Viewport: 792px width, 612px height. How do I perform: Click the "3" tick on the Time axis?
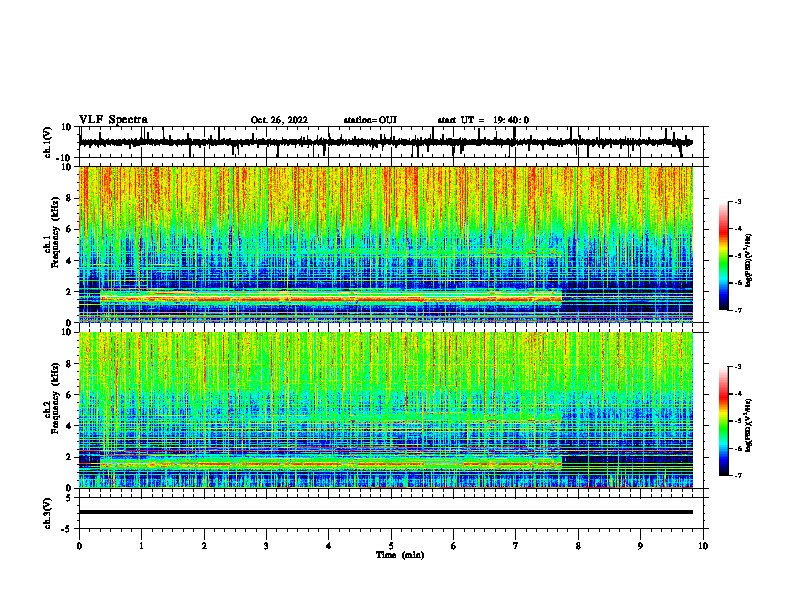pos(266,546)
